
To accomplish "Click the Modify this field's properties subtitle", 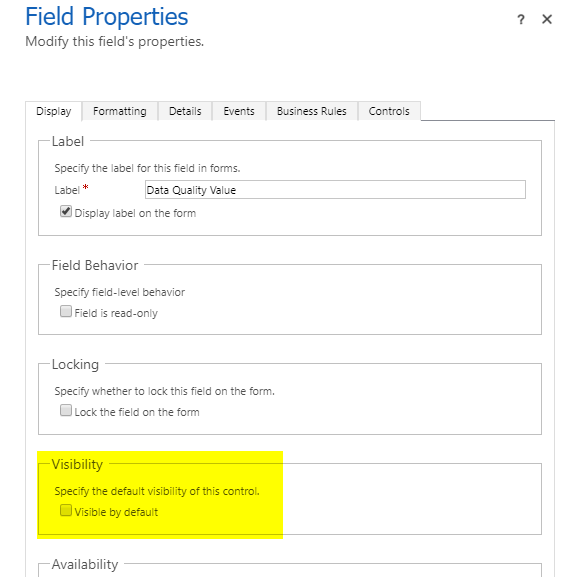I will [x=114, y=42].
